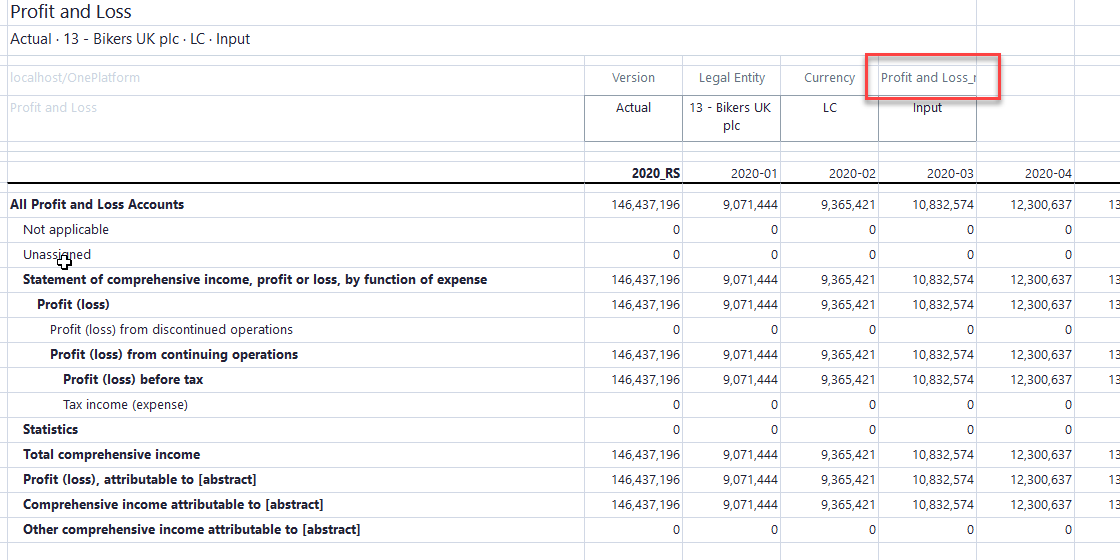Select Other comprehensive income attributable row

pos(191,530)
